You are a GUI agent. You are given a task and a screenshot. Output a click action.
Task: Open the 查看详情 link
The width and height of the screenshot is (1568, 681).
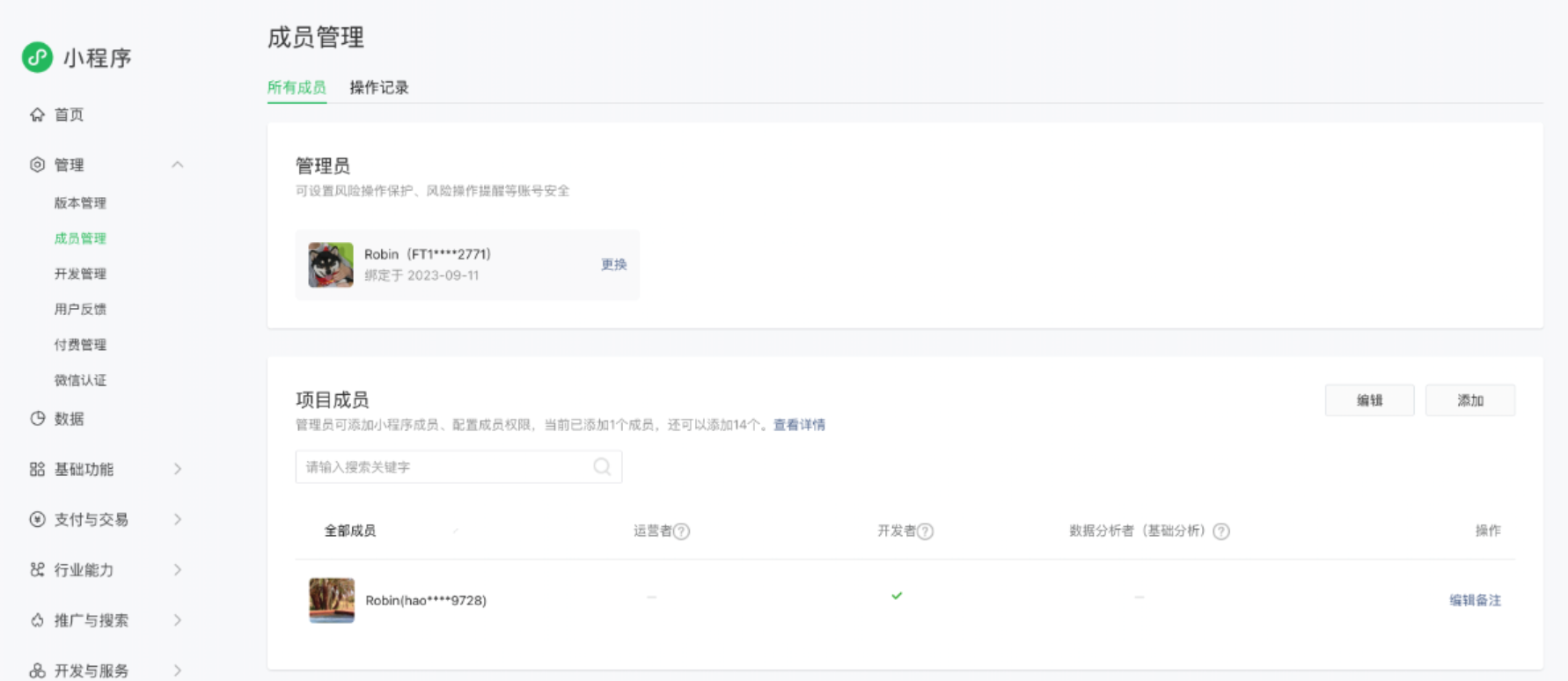pos(799,425)
